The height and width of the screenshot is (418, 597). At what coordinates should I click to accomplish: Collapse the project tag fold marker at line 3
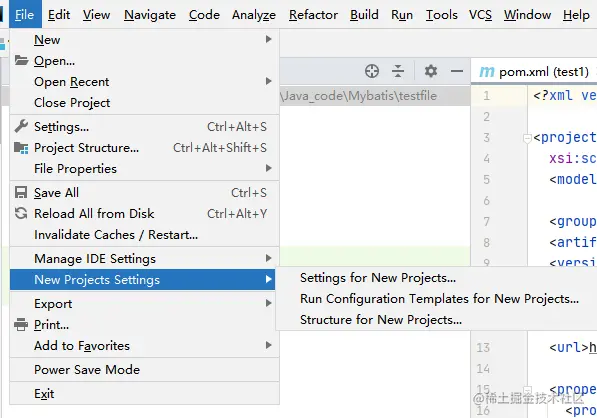coord(527,138)
